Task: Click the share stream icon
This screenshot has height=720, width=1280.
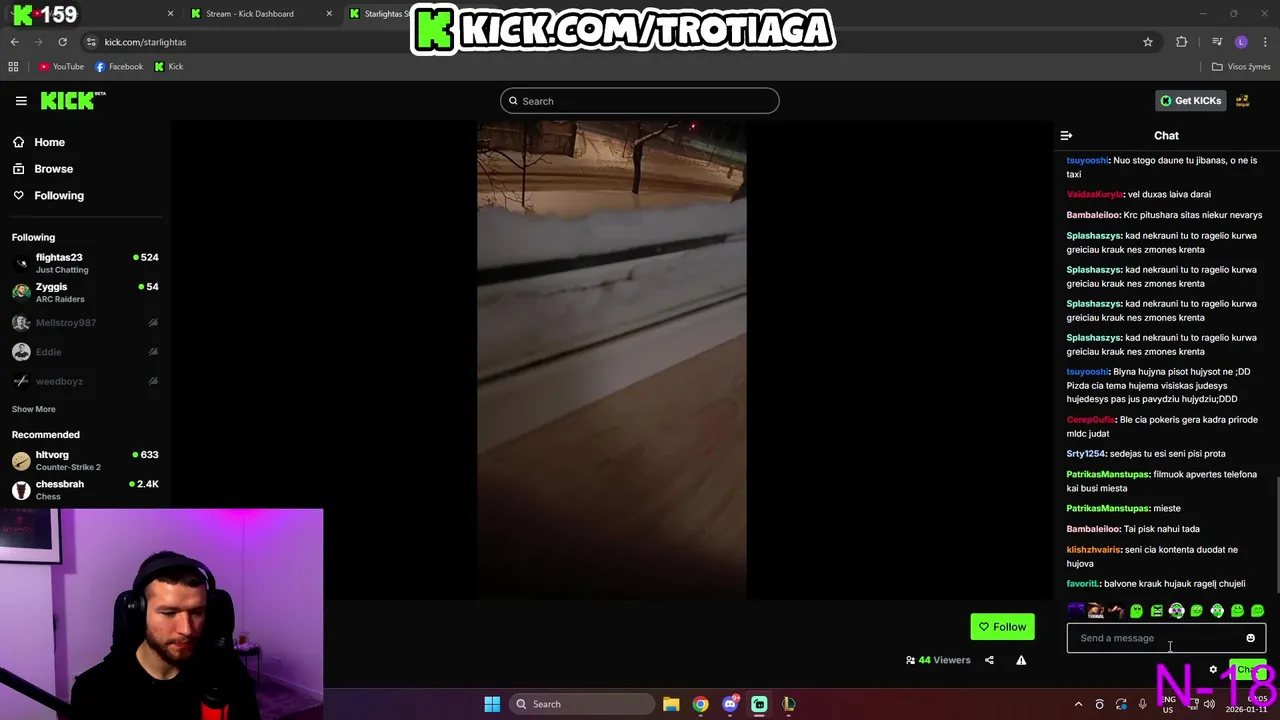Action: click(x=989, y=660)
